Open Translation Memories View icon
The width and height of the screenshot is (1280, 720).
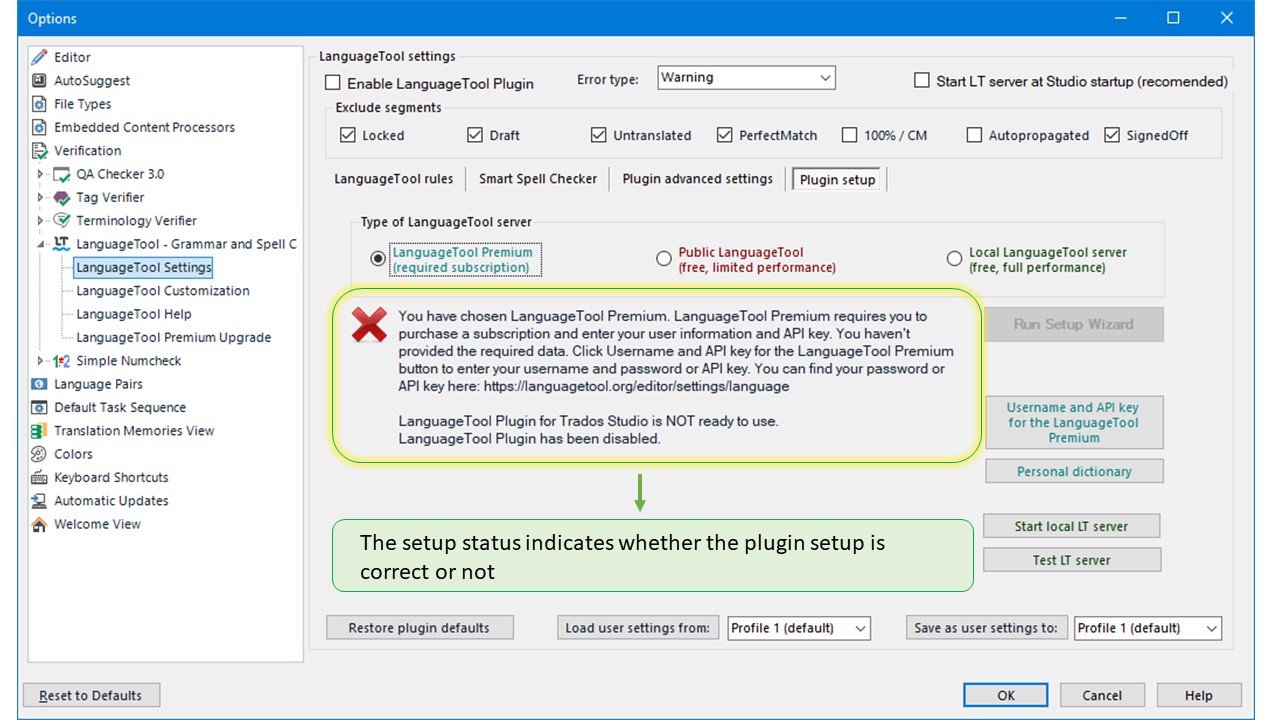tap(39, 431)
